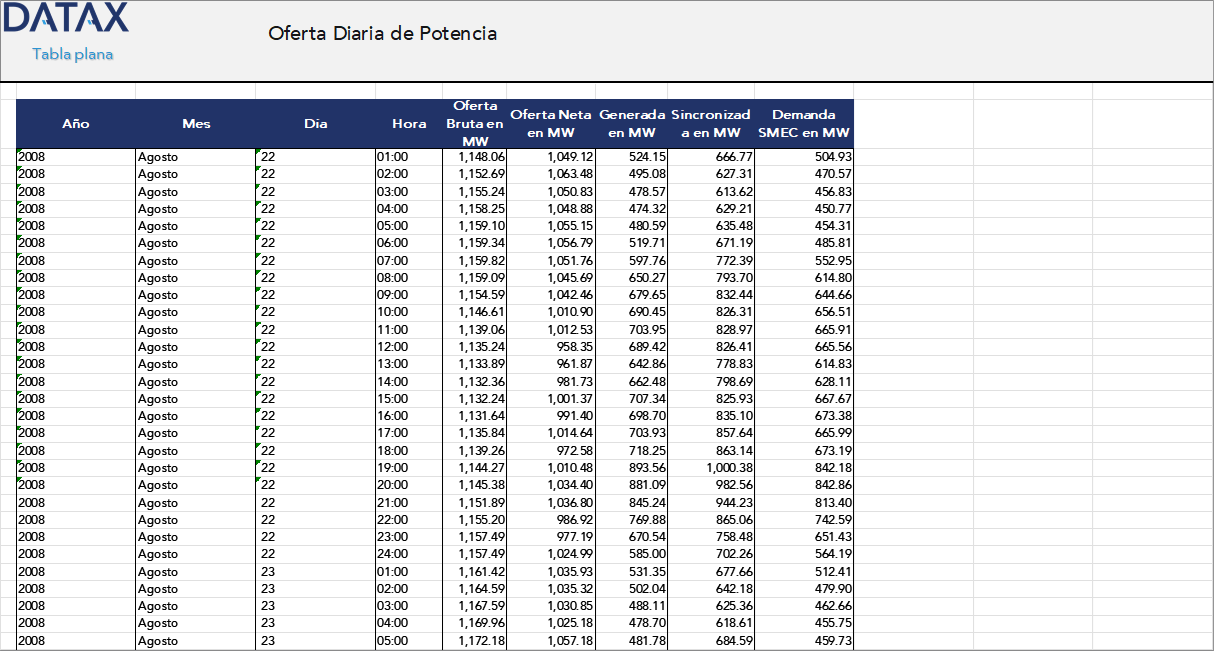Select the Mes column header
Viewport: 1214px width, 651px height.
click(196, 124)
